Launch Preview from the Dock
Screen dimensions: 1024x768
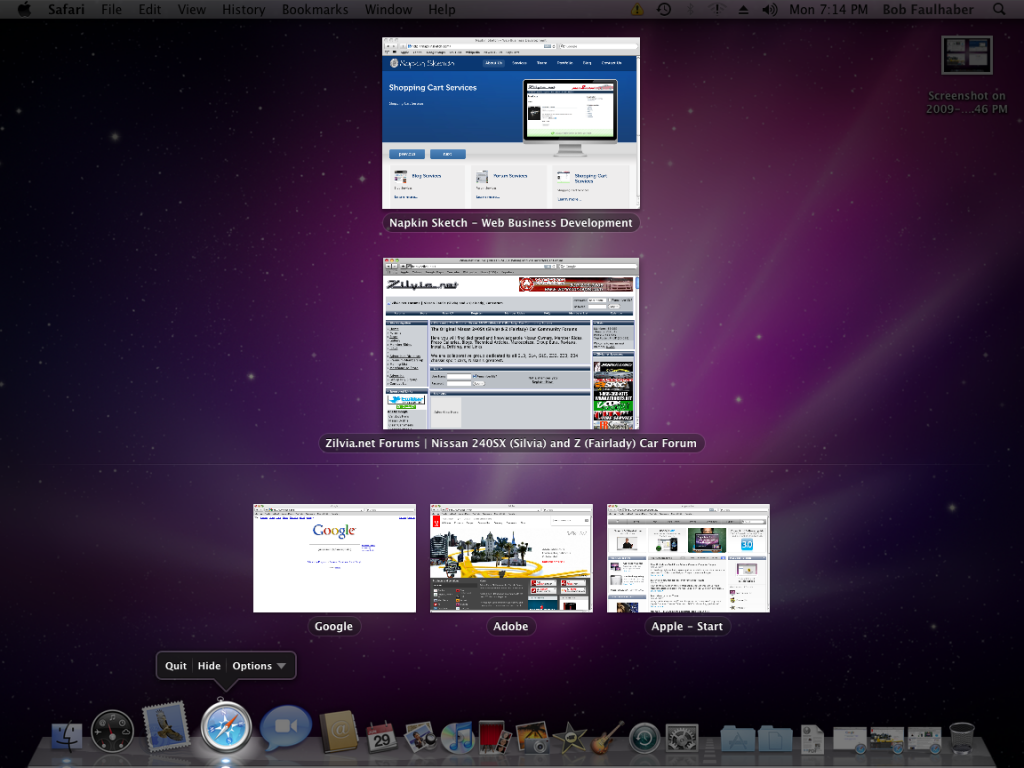419,737
